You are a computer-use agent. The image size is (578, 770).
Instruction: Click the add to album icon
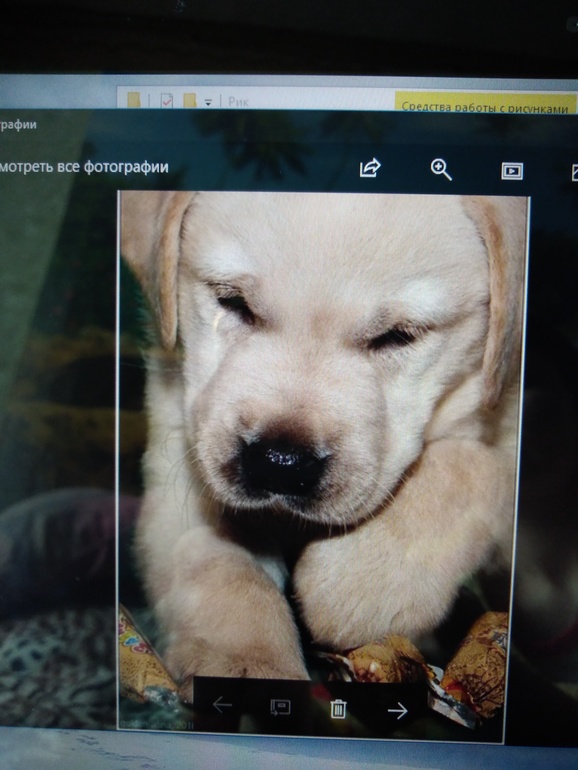coord(280,708)
